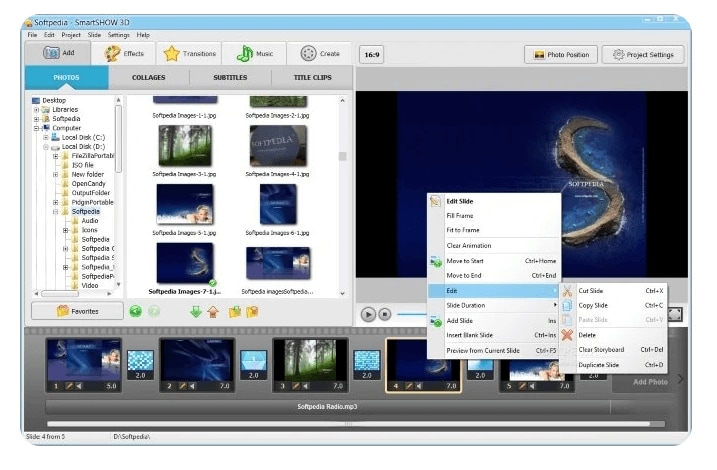Open the Settings menu
This screenshot has width=717, height=470.
click(x=118, y=35)
